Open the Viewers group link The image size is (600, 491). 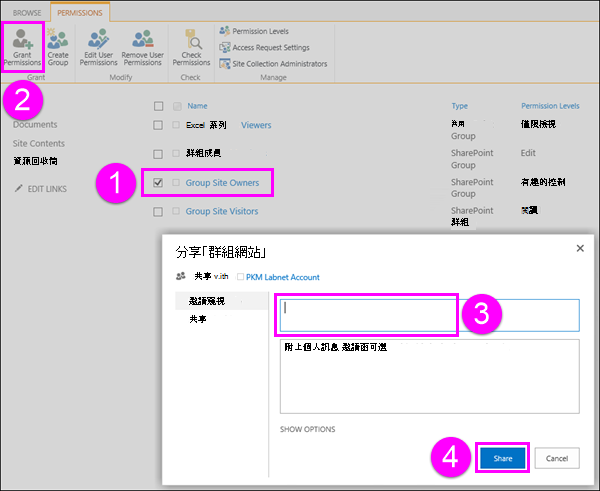pyautogui.click(x=256, y=125)
